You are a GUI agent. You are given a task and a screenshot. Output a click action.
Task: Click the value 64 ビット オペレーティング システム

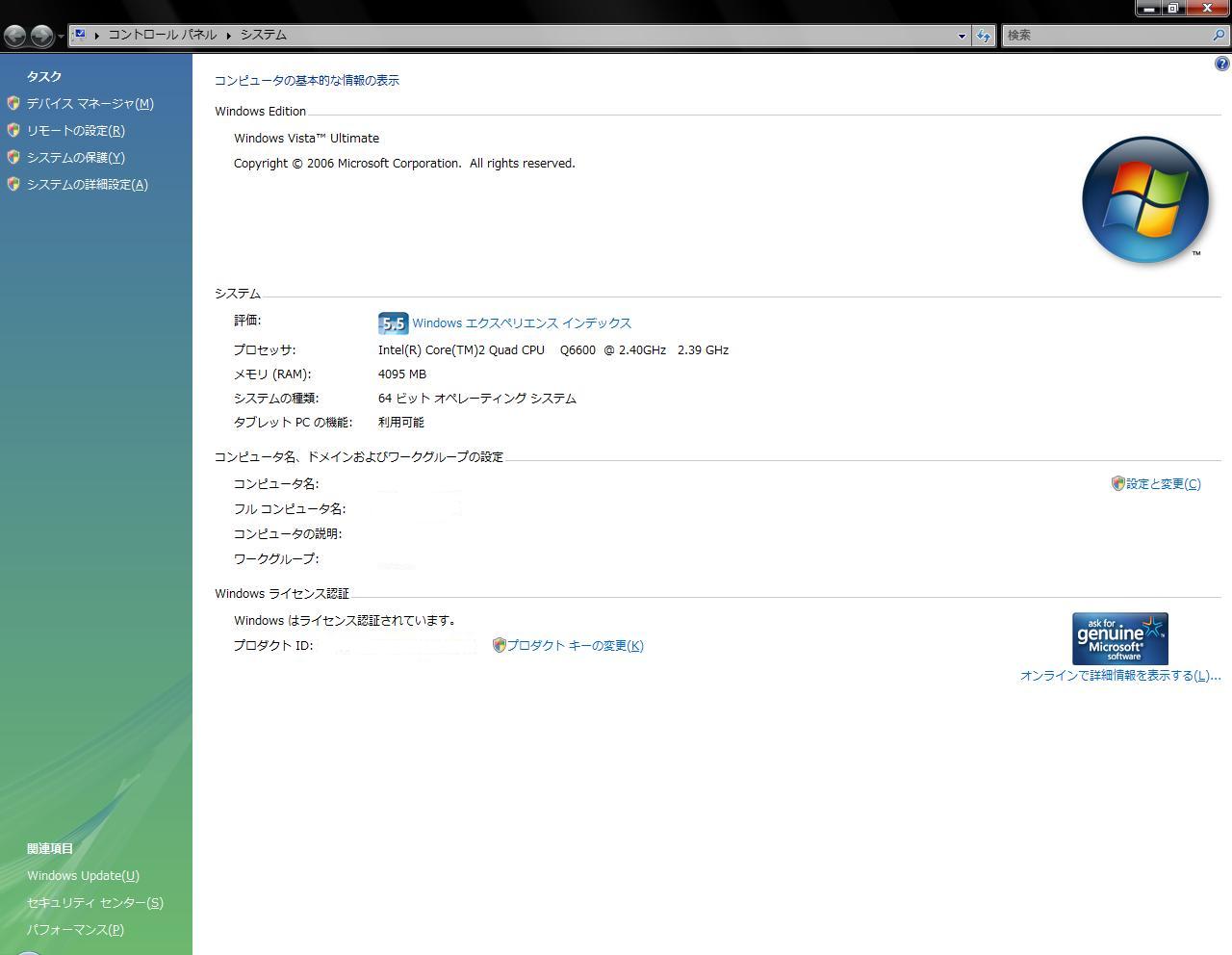coord(477,399)
